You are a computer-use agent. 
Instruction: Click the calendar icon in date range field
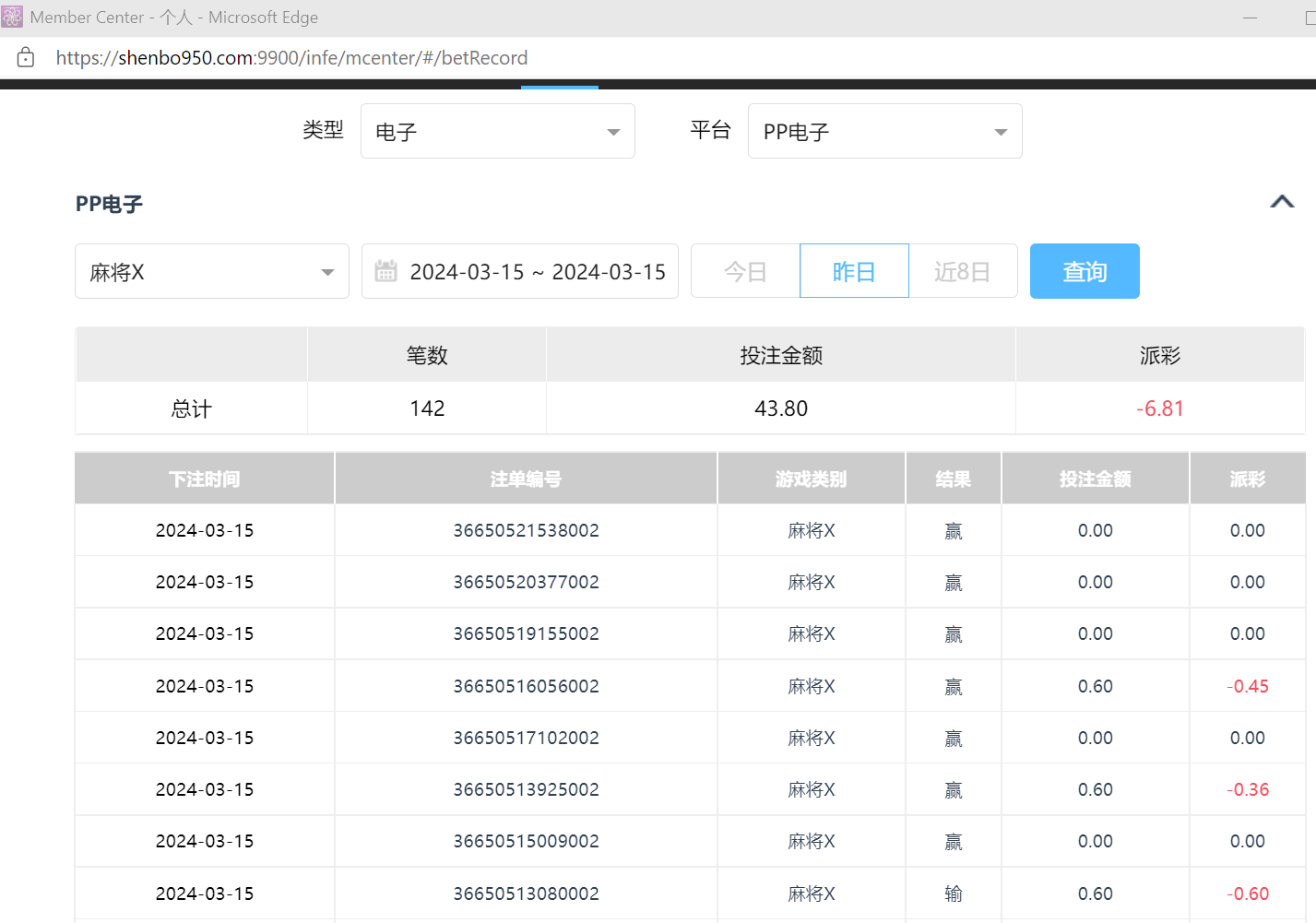[386, 271]
